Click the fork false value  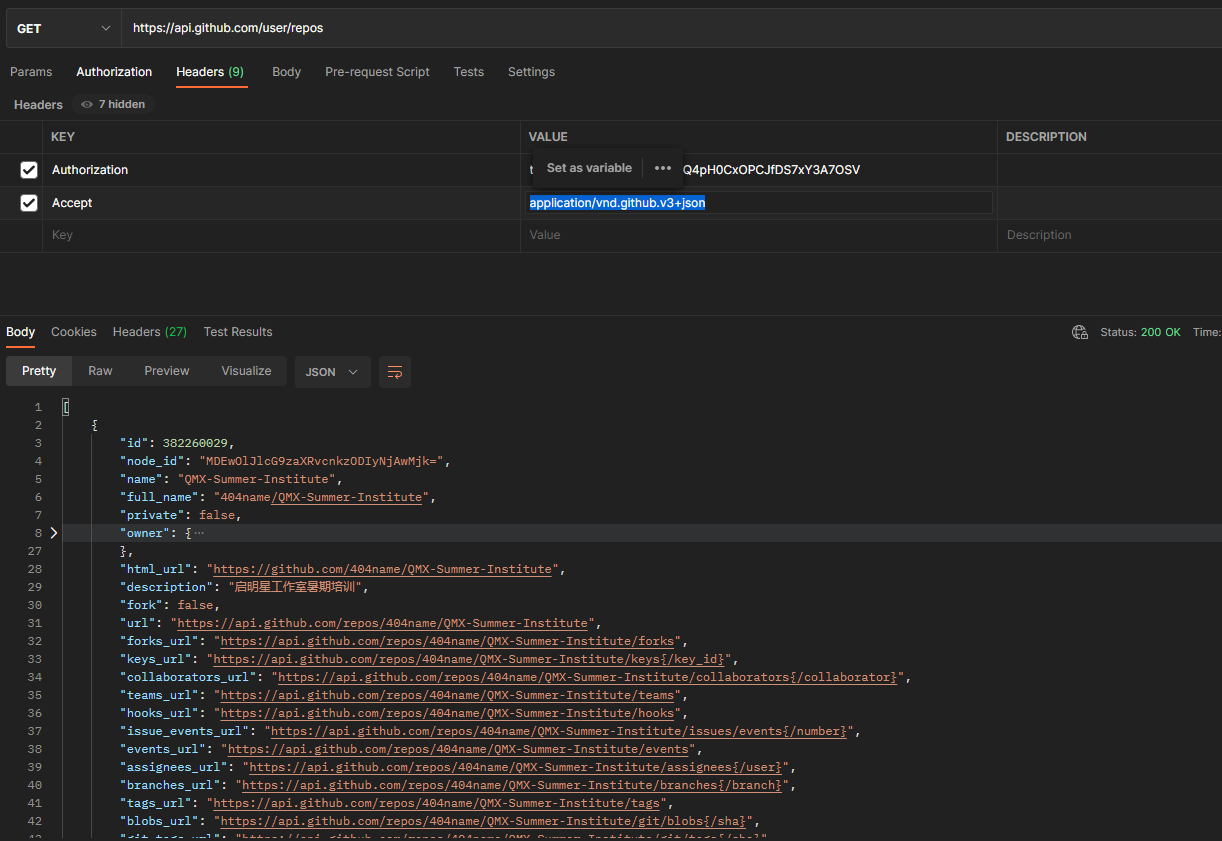click(195, 605)
